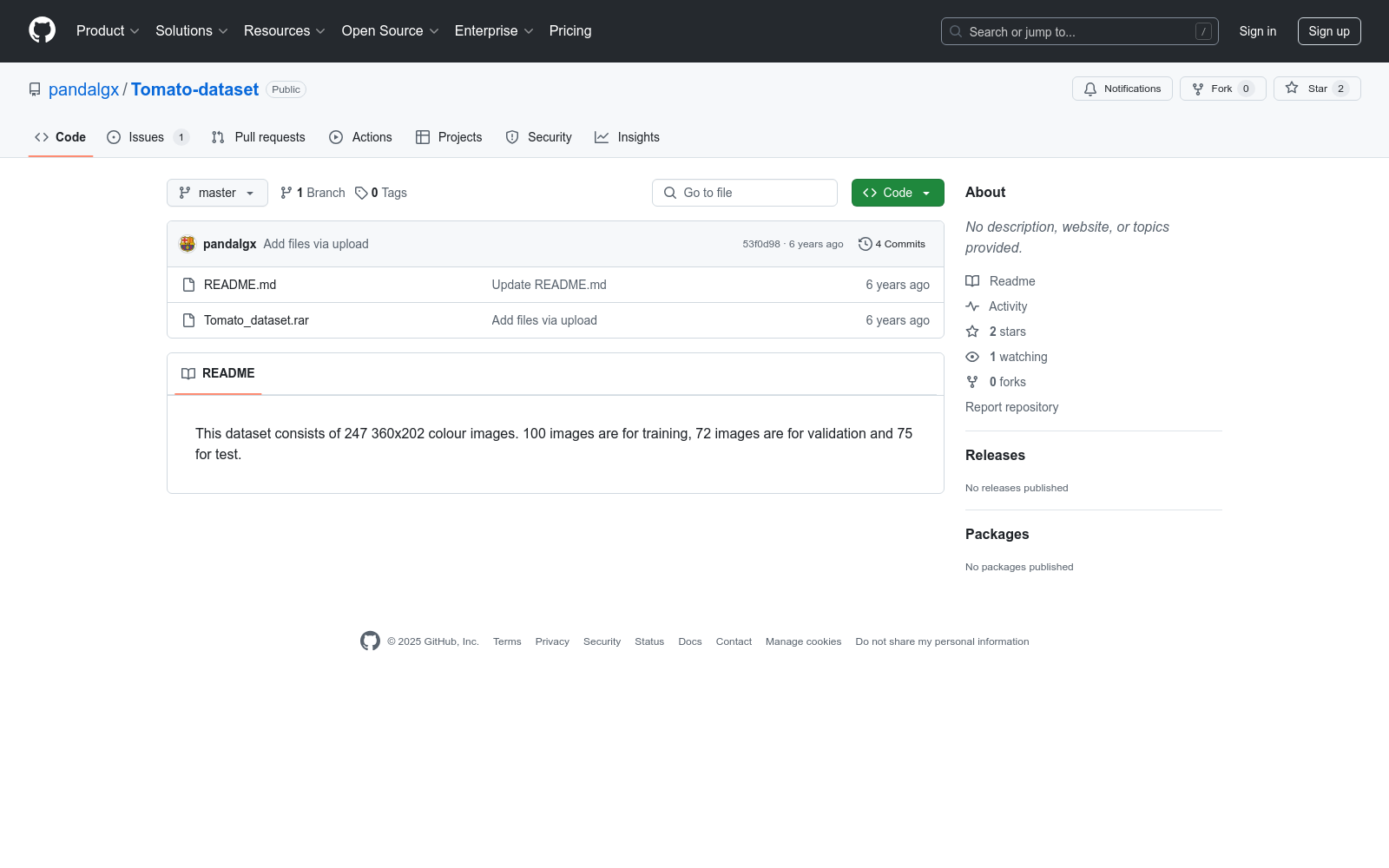Switch to the Issues tab
Screen dimensions: 1389x868
(x=148, y=137)
